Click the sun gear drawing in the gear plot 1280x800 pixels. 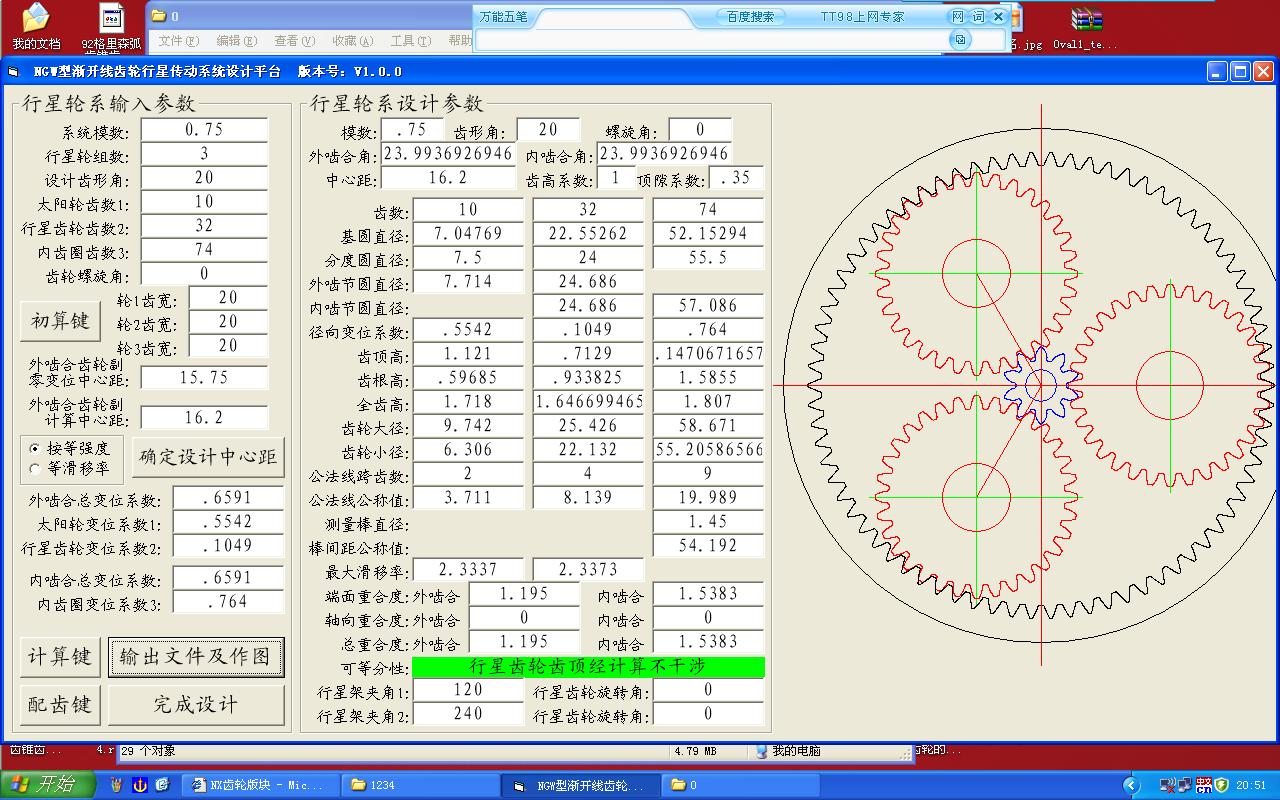coord(1041,384)
